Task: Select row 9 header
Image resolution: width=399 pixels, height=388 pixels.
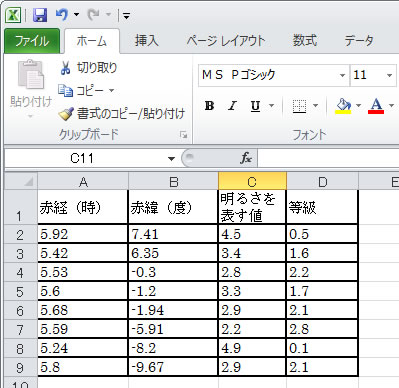Action: (x=21, y=367)
